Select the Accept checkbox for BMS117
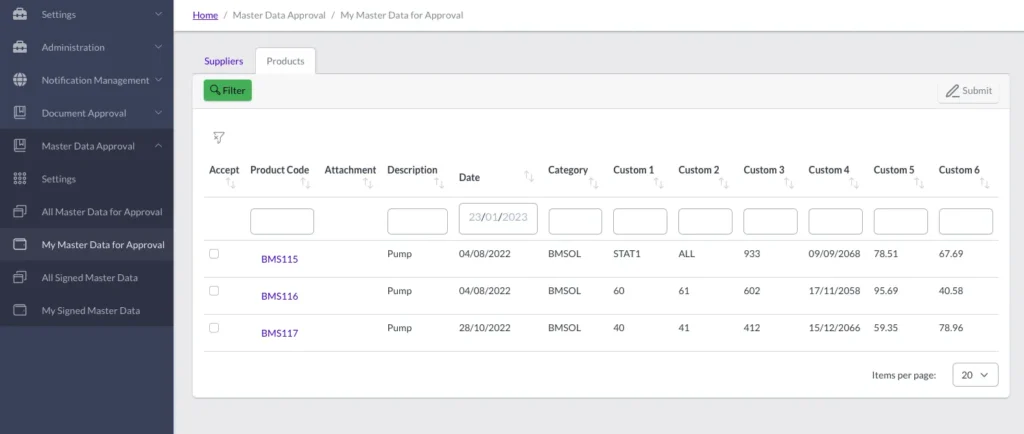The image size is (1024, 434). 214,328
